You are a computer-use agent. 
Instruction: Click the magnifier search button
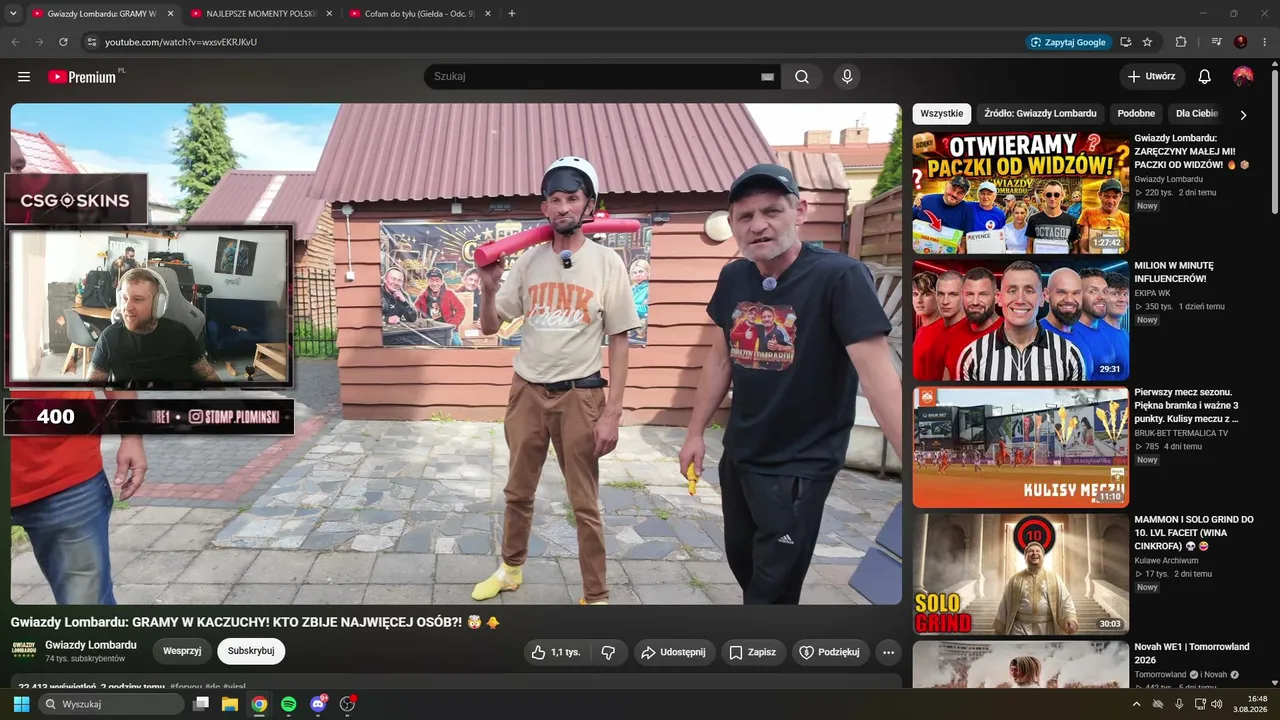click(802, 77)
